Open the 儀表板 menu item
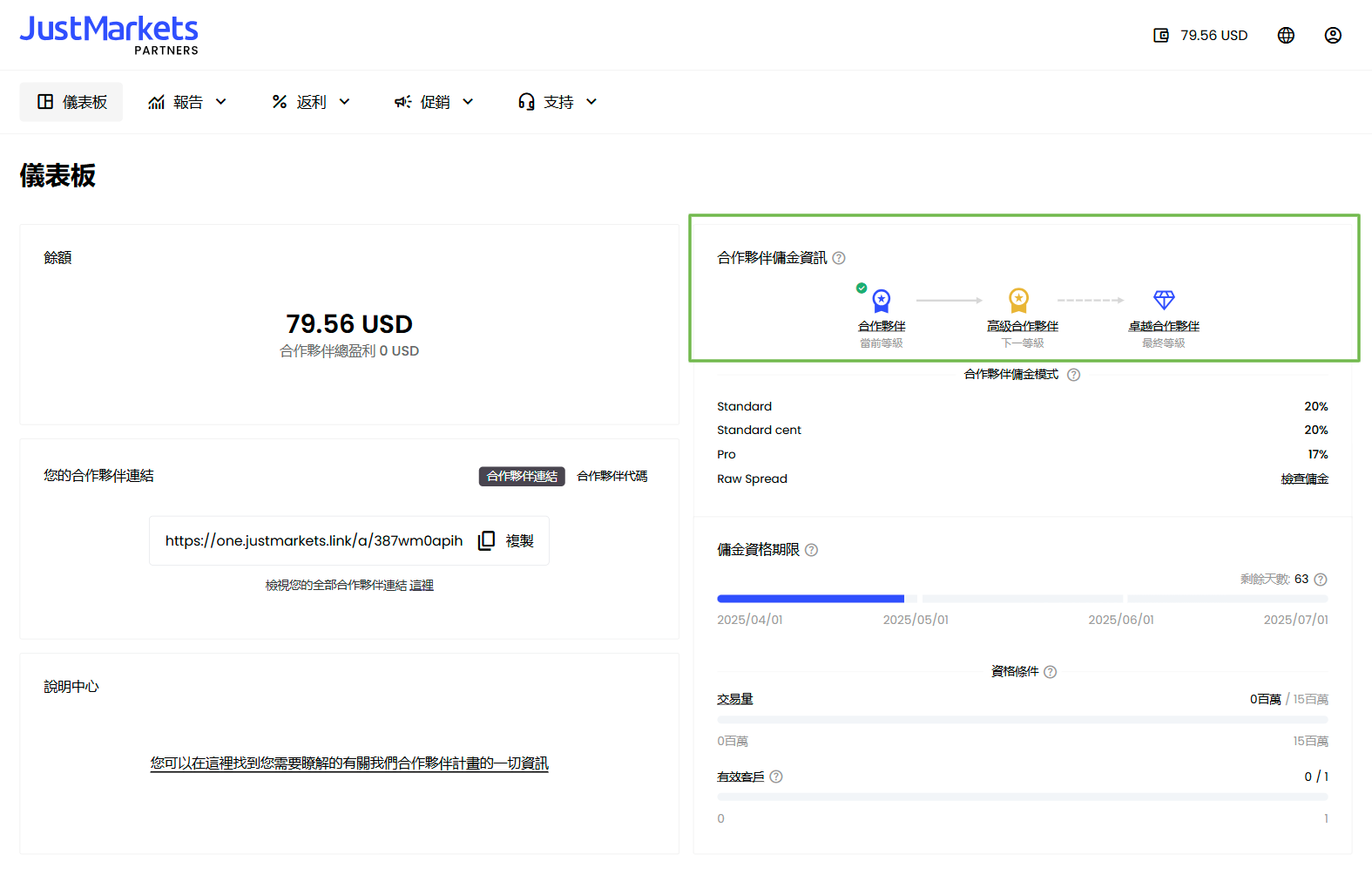The width and height of the screenshot is (1372, 882). [71, 102]
